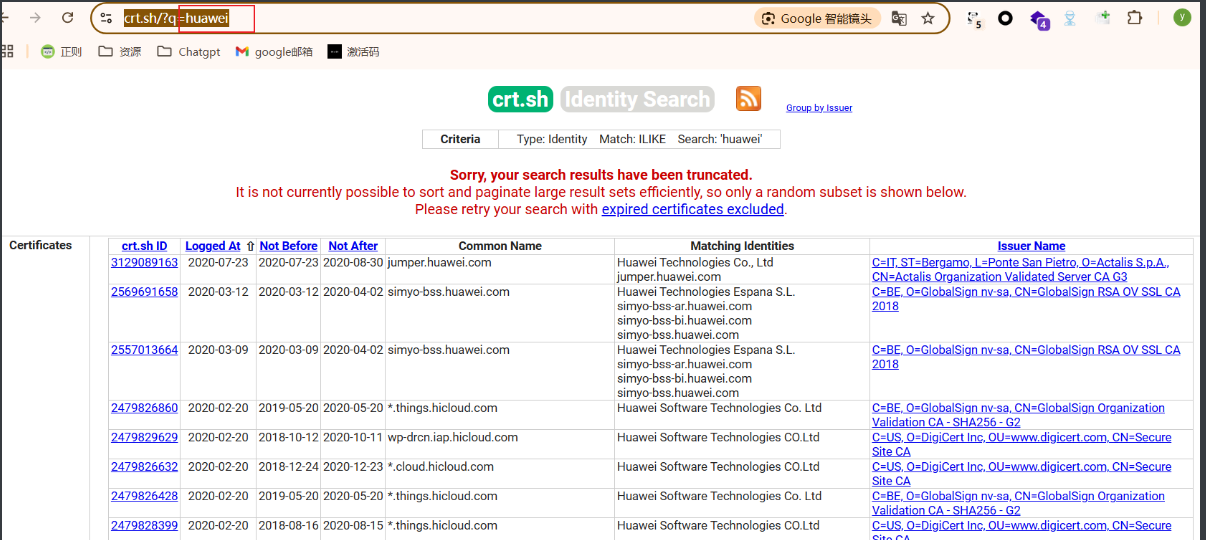The height and width of the screenshot is (540, 1206).
Task: Click the green plus extension icon
Action: [x=1103, y=17]
